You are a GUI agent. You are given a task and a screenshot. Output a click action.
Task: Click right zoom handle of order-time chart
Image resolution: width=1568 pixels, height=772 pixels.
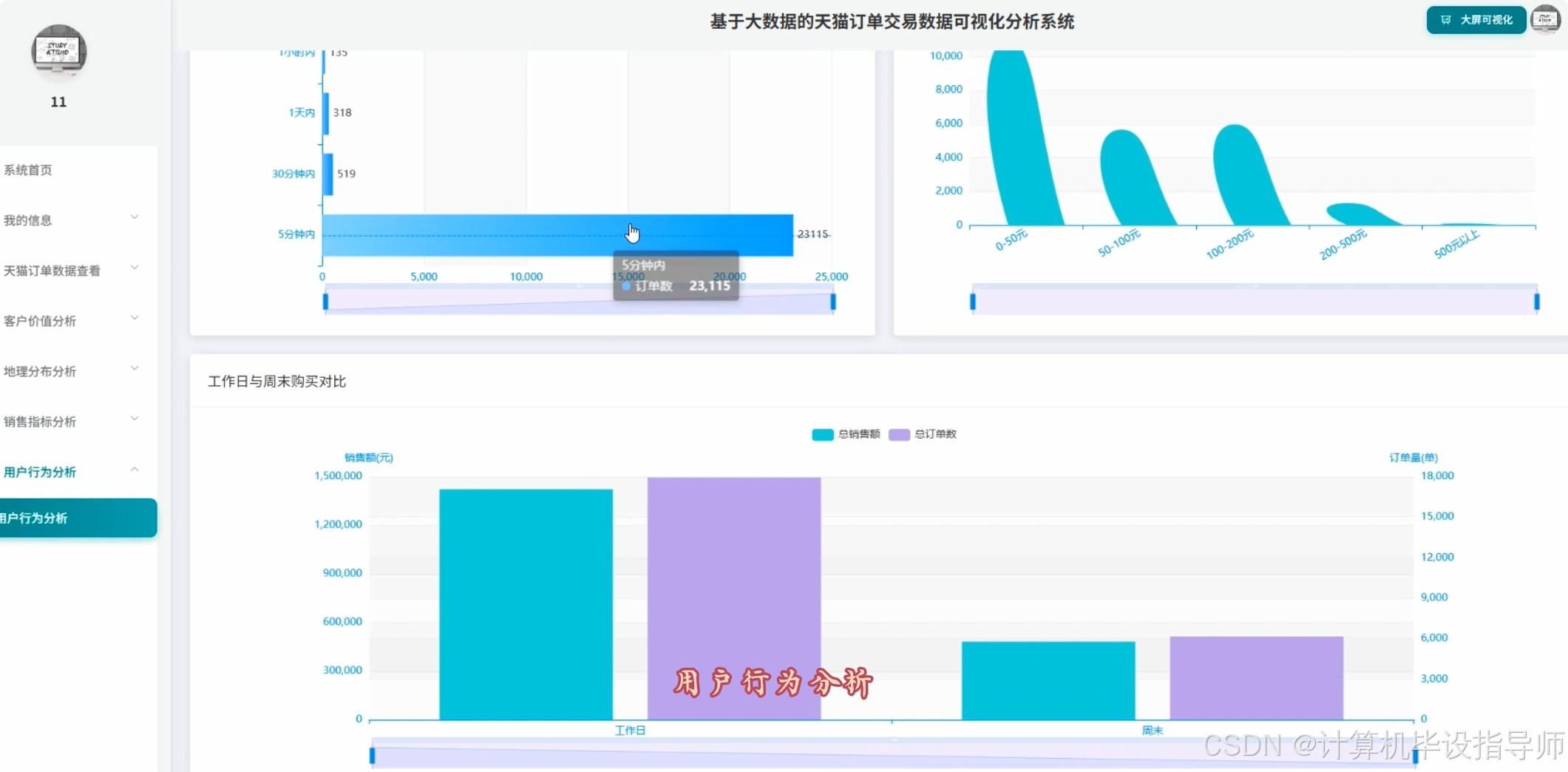pos(833,302)
